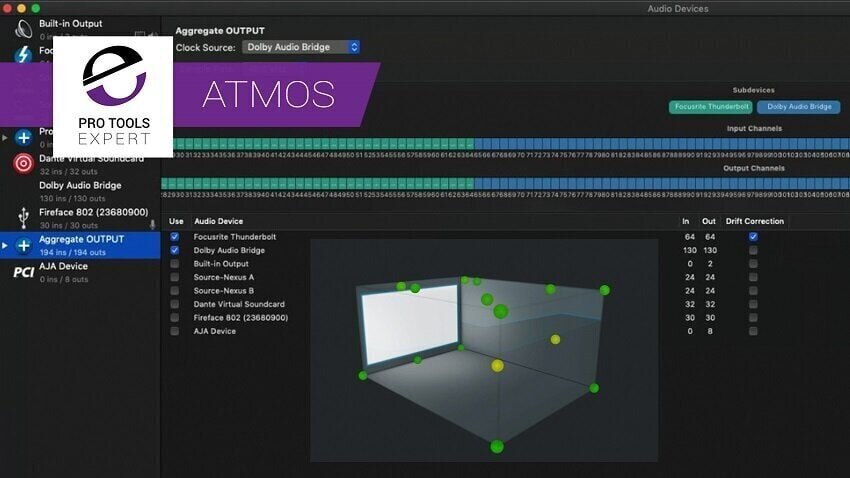Viewport: 850px width, 478px height.
Task: Click the microphone icon beside Fireface 802
Action: [152, 224]
